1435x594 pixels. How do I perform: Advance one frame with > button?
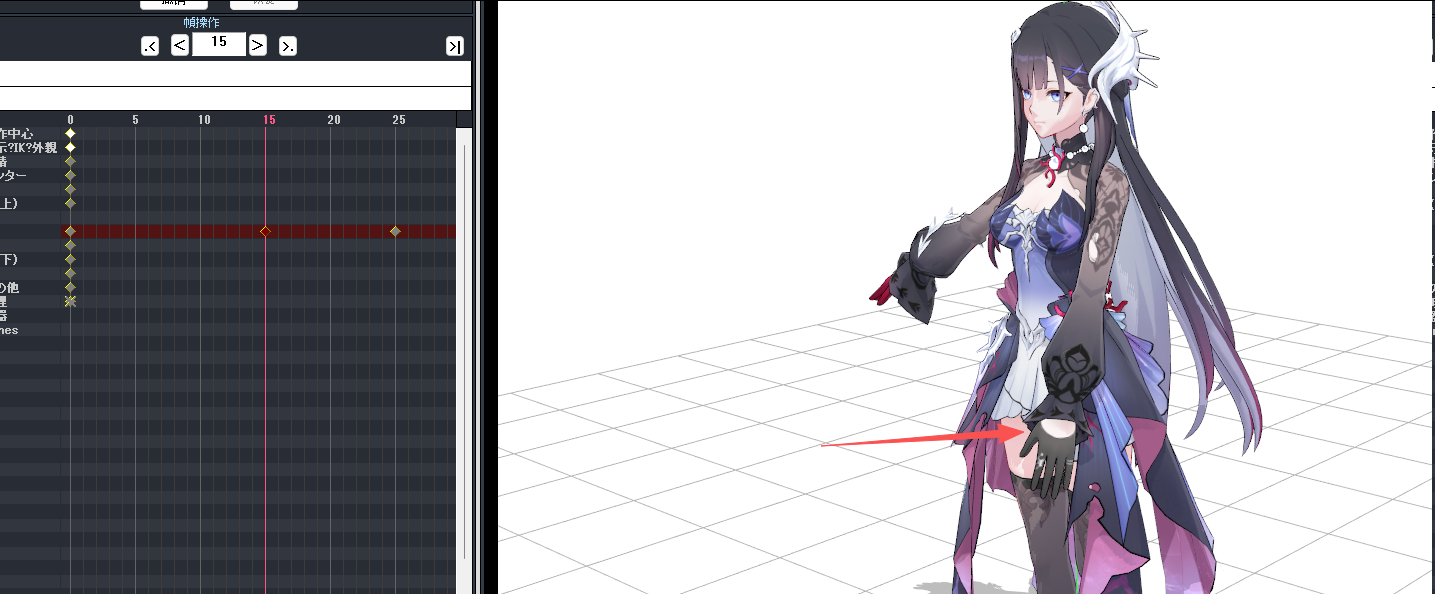coord(257,44)
